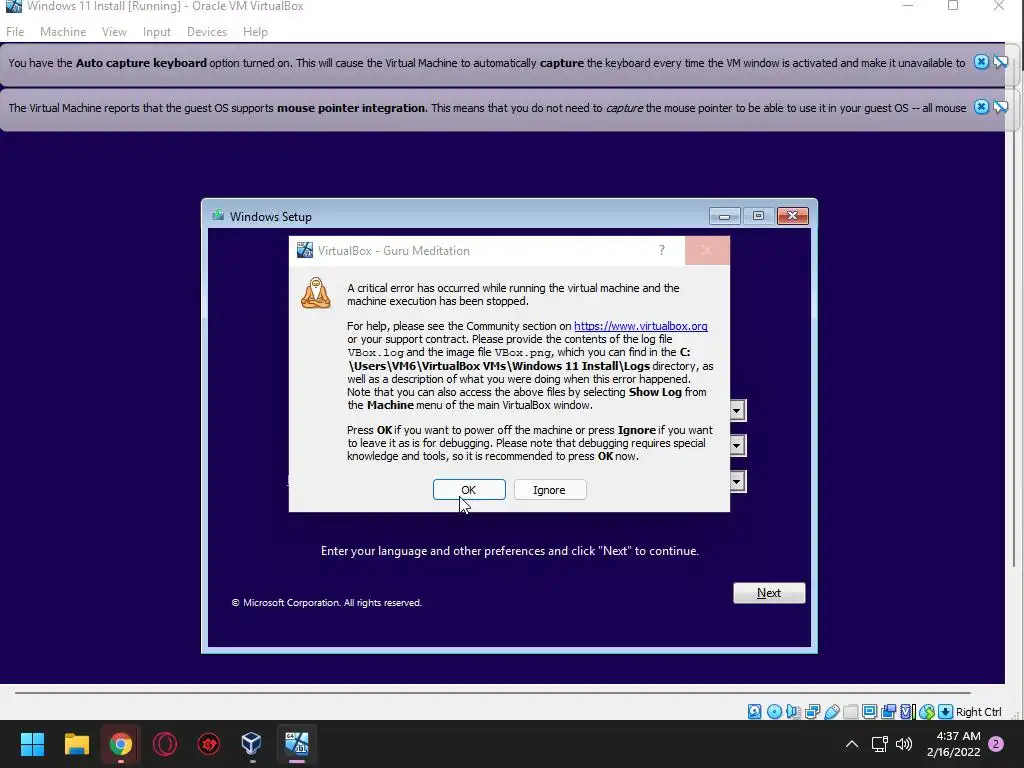The width and height of the screenshot is (1024, 768).
Task: Dismiss the Auto capture keyboard notification
Action: (x=981, y=62)
